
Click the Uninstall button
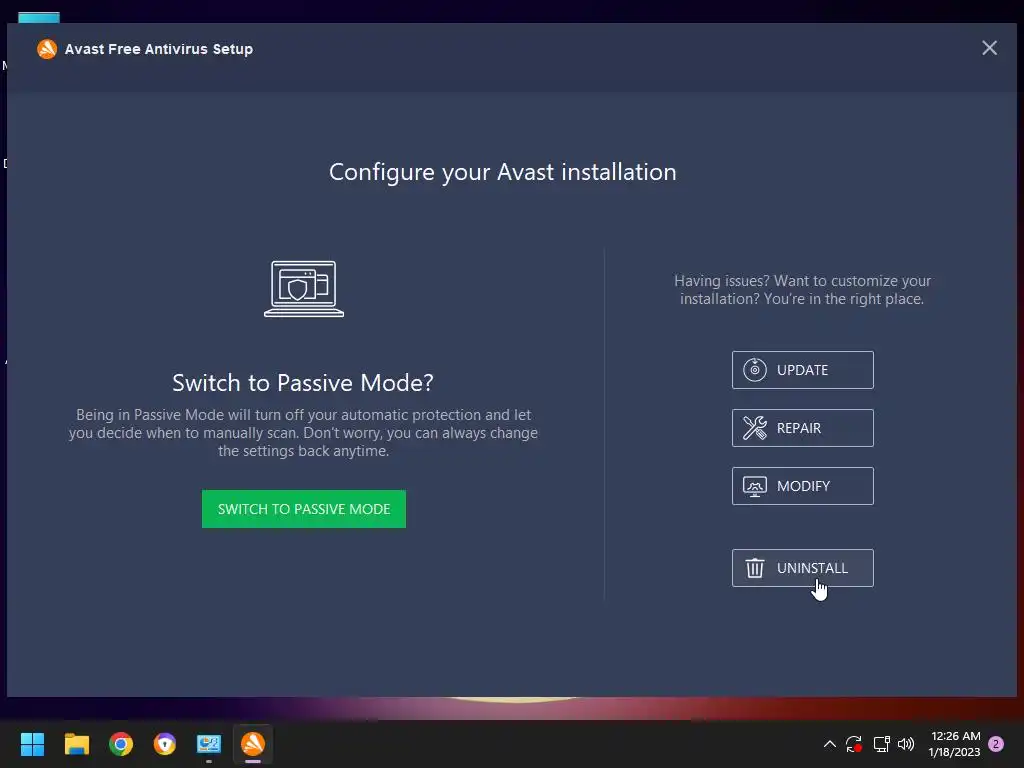803,568
